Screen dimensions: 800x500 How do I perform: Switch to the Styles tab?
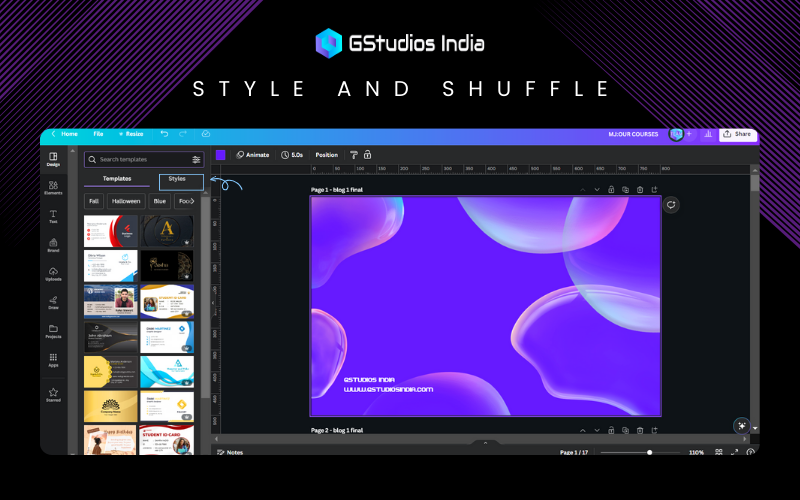click(180, 179)
